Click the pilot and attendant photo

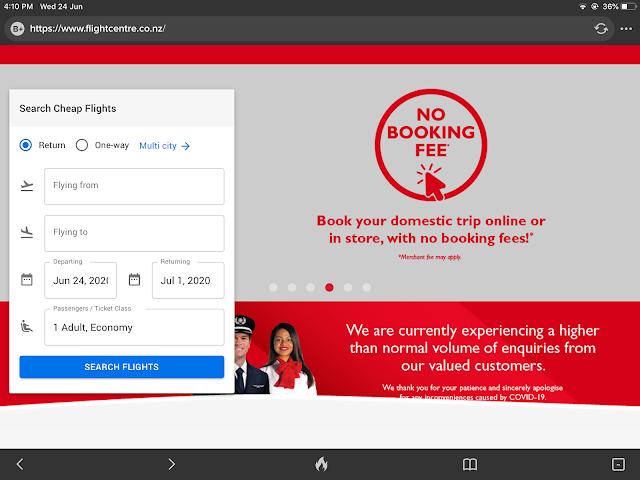274,354
